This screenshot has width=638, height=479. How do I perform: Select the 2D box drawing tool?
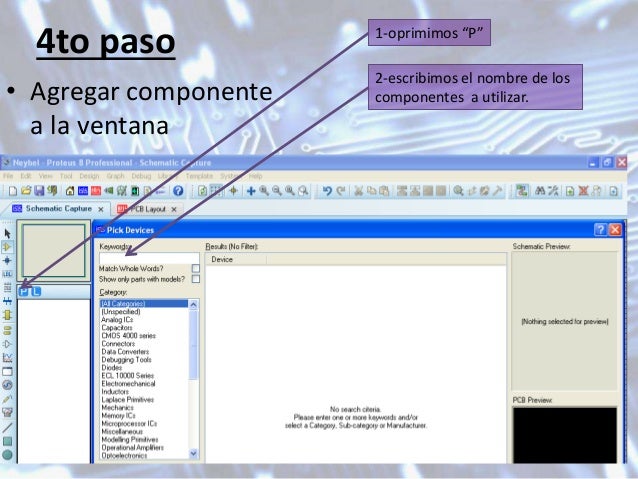click(x=7, y=441)
